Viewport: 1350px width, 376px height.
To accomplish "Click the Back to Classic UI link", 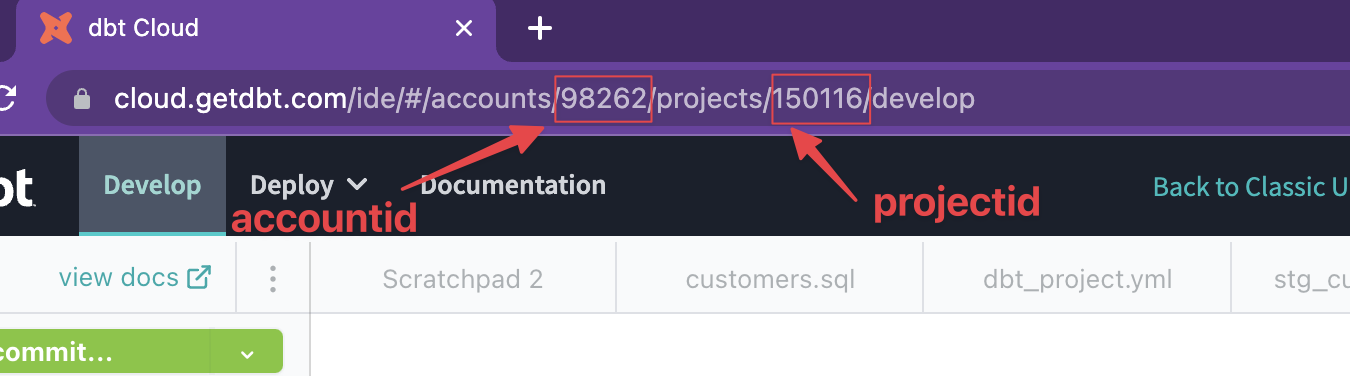I will 1251,187.
